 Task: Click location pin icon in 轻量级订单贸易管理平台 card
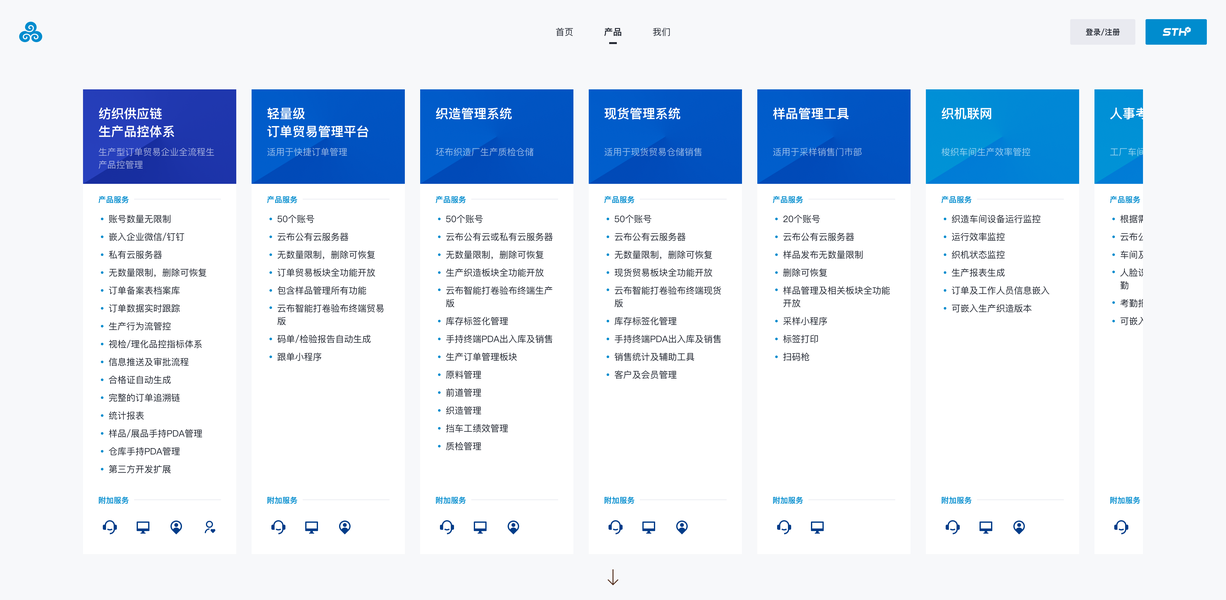pyautogui.click(x=344, y=527)
